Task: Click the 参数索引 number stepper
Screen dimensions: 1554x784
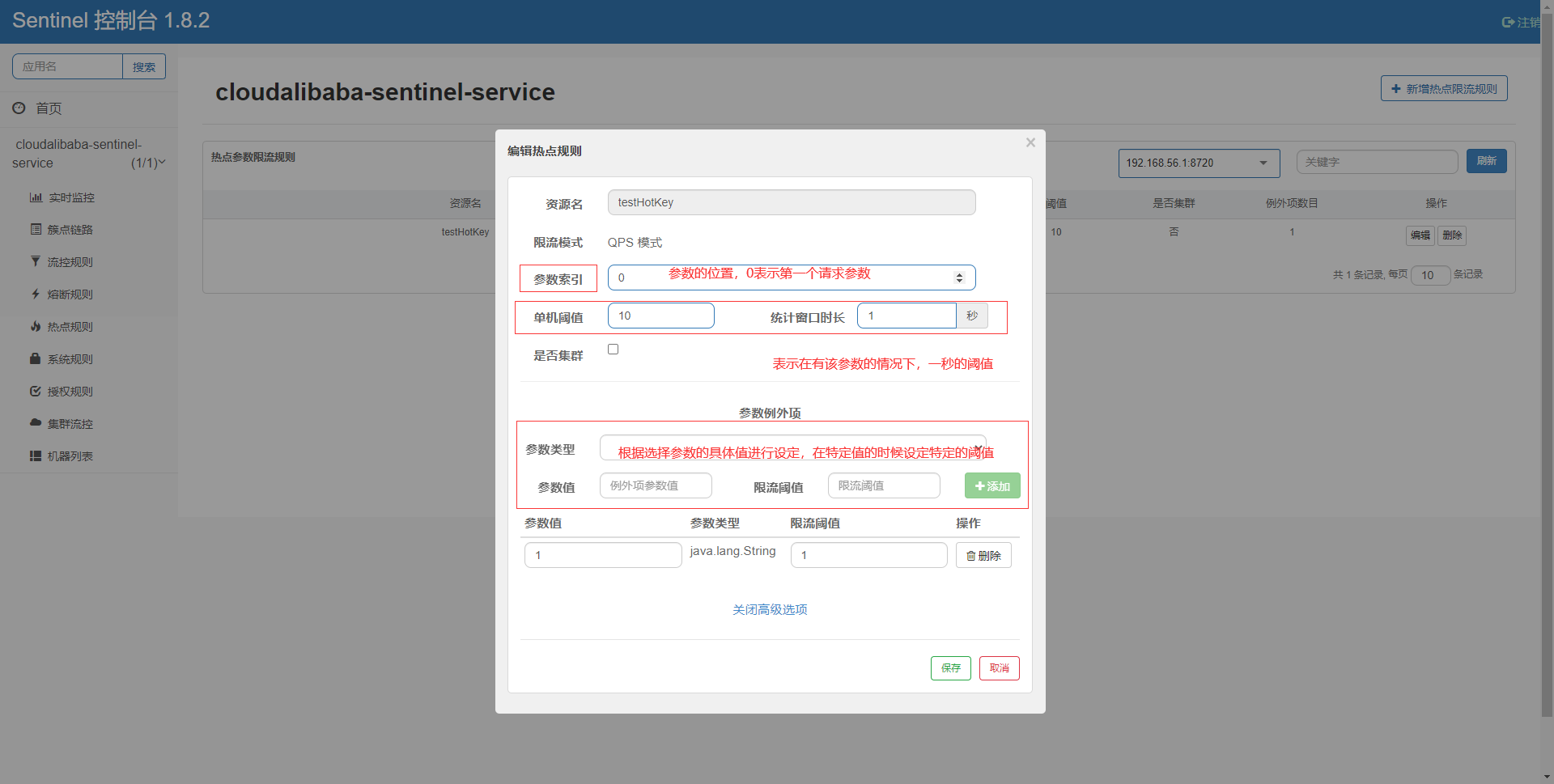Action: click(960, 278)
